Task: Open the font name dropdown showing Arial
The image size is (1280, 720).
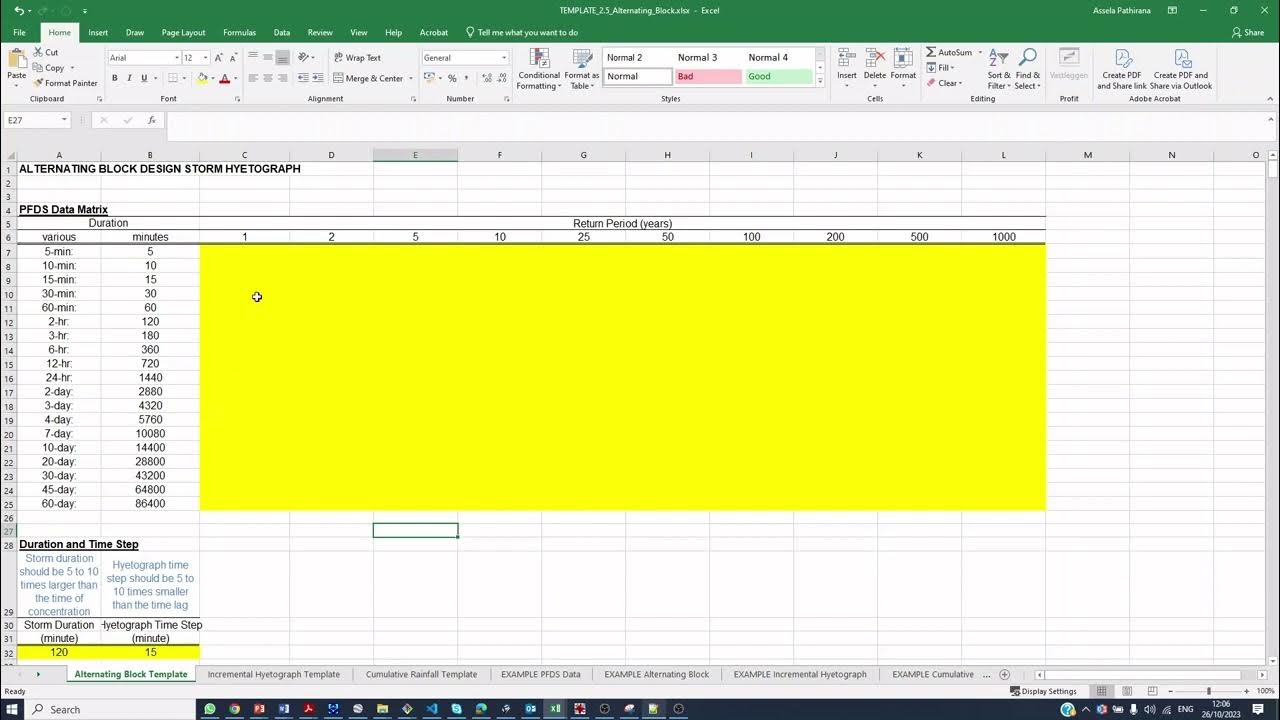Action: pyautogui.click(x=177, y=58)
